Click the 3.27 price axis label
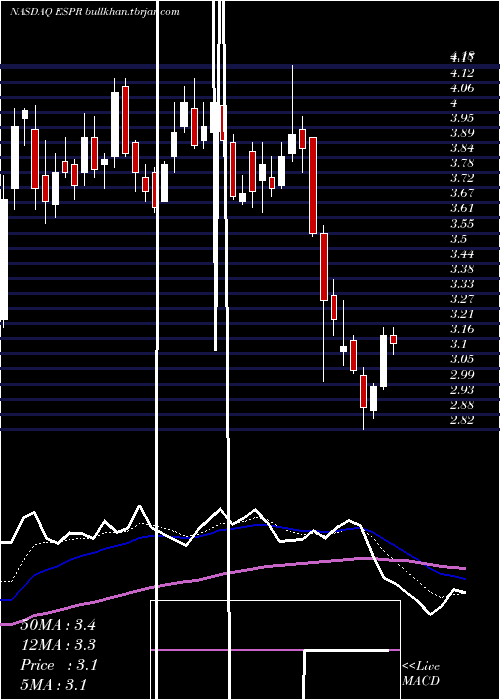This screenshot has height=700, width=500. [x=462, y=299]
